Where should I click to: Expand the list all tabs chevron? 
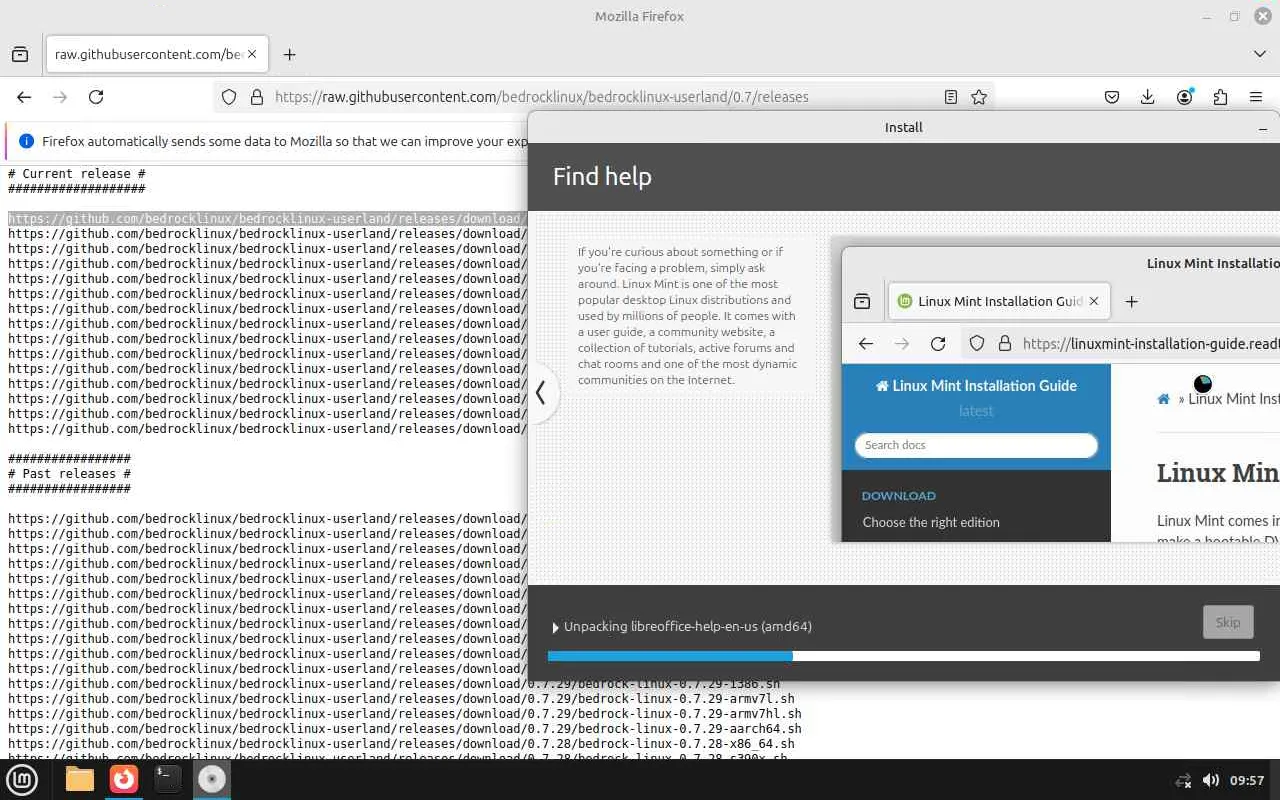point(1259,54)
